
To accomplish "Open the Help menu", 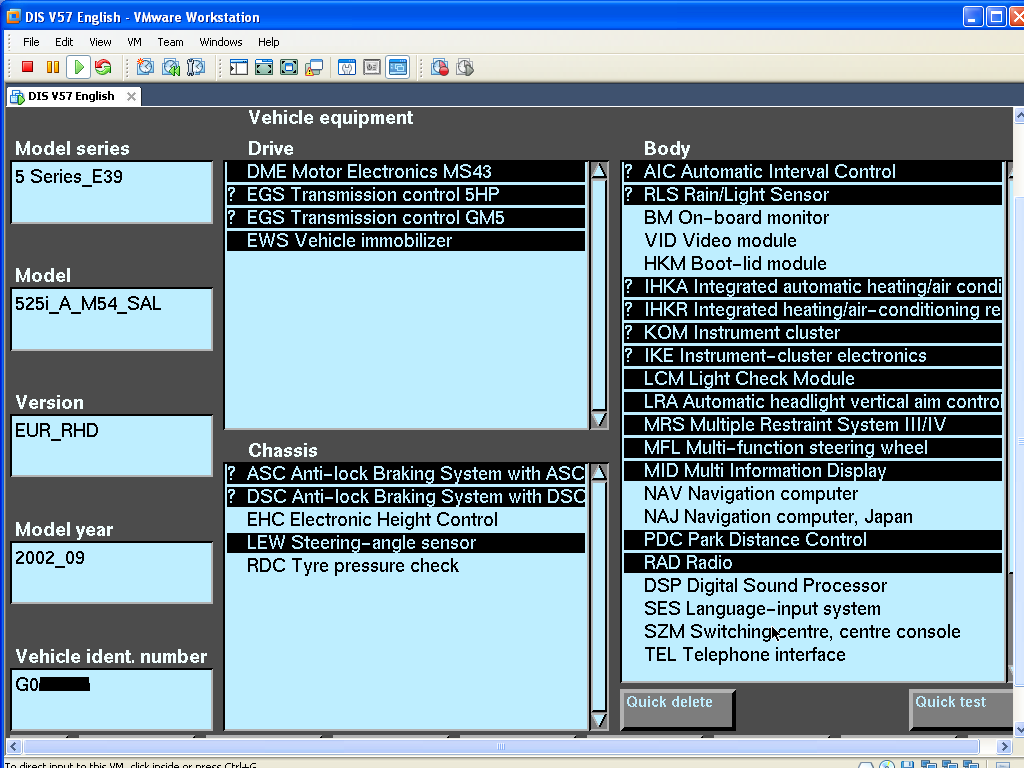I will point(268,42).
